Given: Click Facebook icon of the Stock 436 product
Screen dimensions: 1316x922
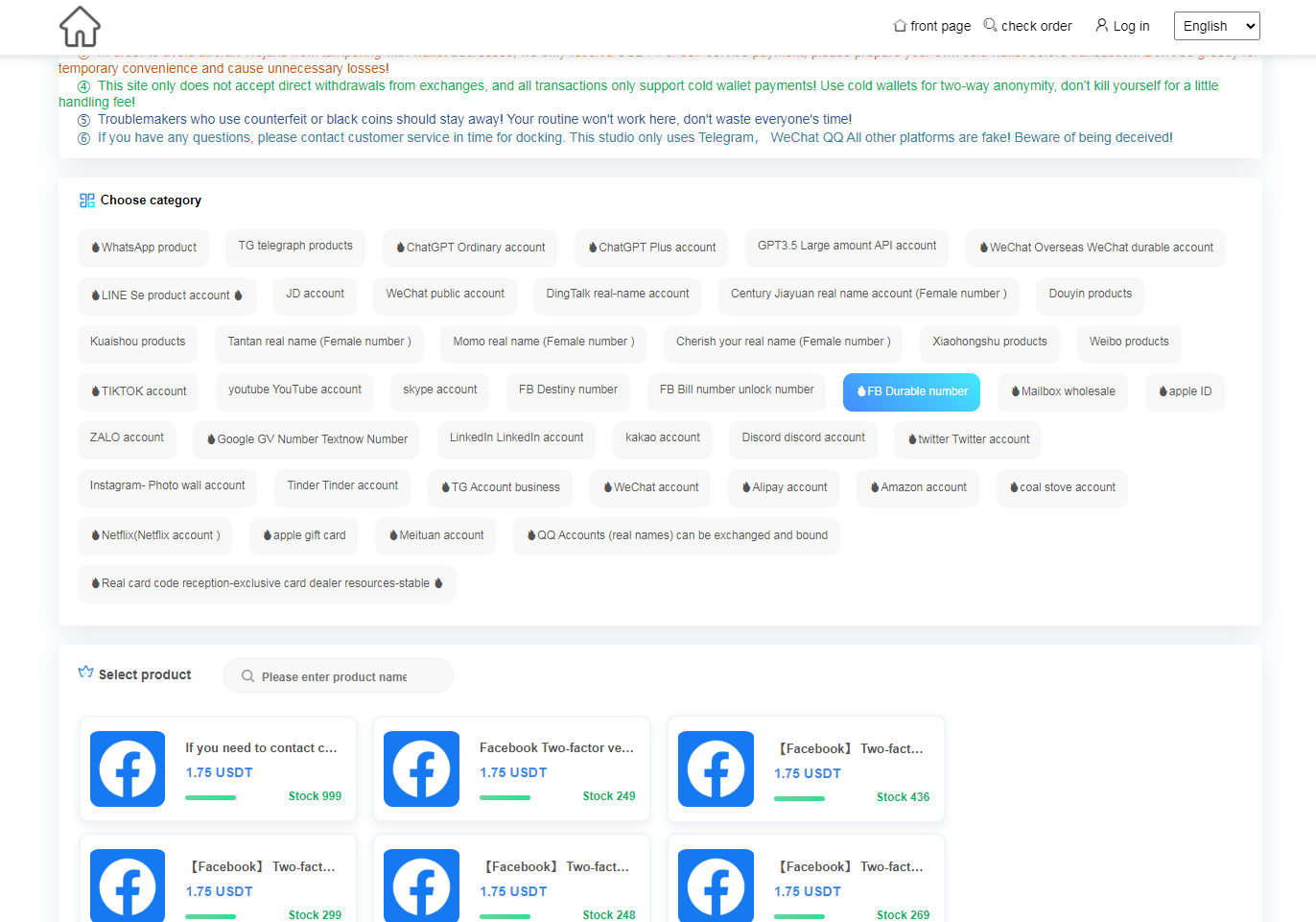Looking at the screenshot, I should click(716, 768).
